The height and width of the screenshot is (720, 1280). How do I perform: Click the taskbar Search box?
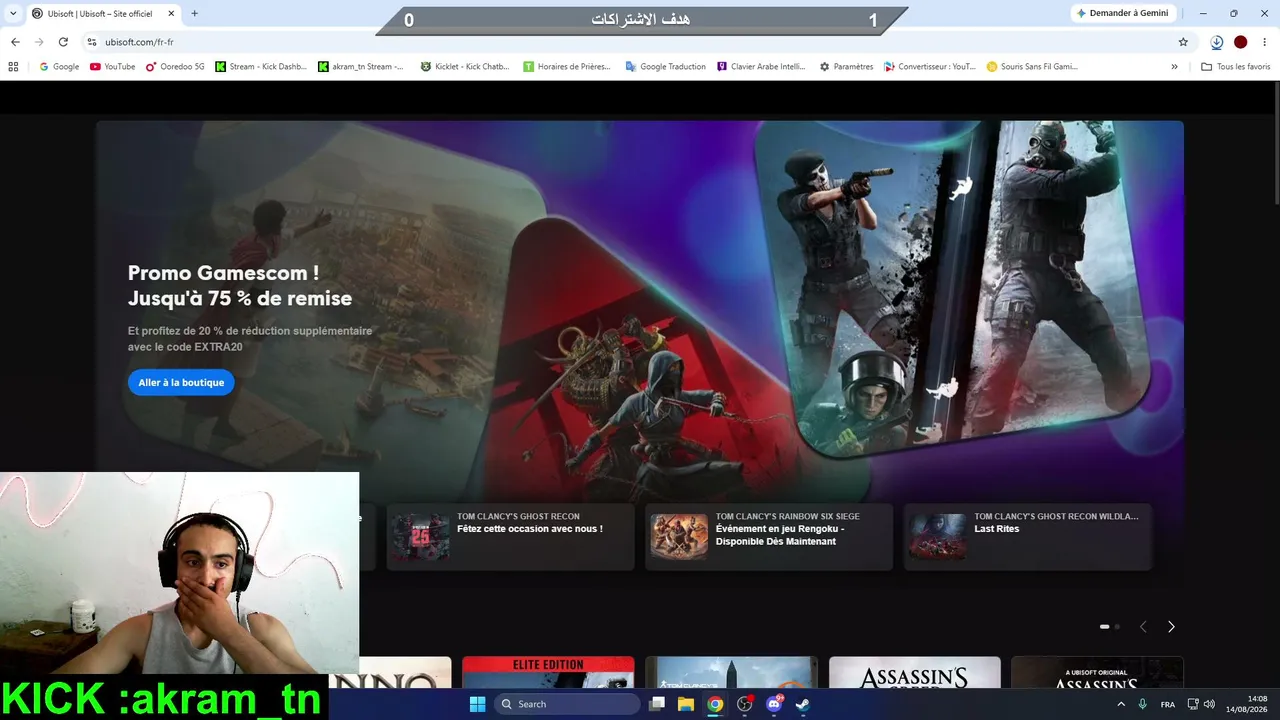click(568, 704)
